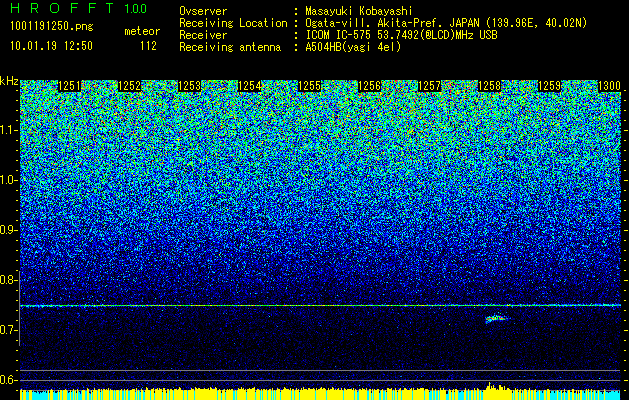Click the date stamp 10.01.19 12:50
Screen dimensions: 629x400
coord(51,46)
